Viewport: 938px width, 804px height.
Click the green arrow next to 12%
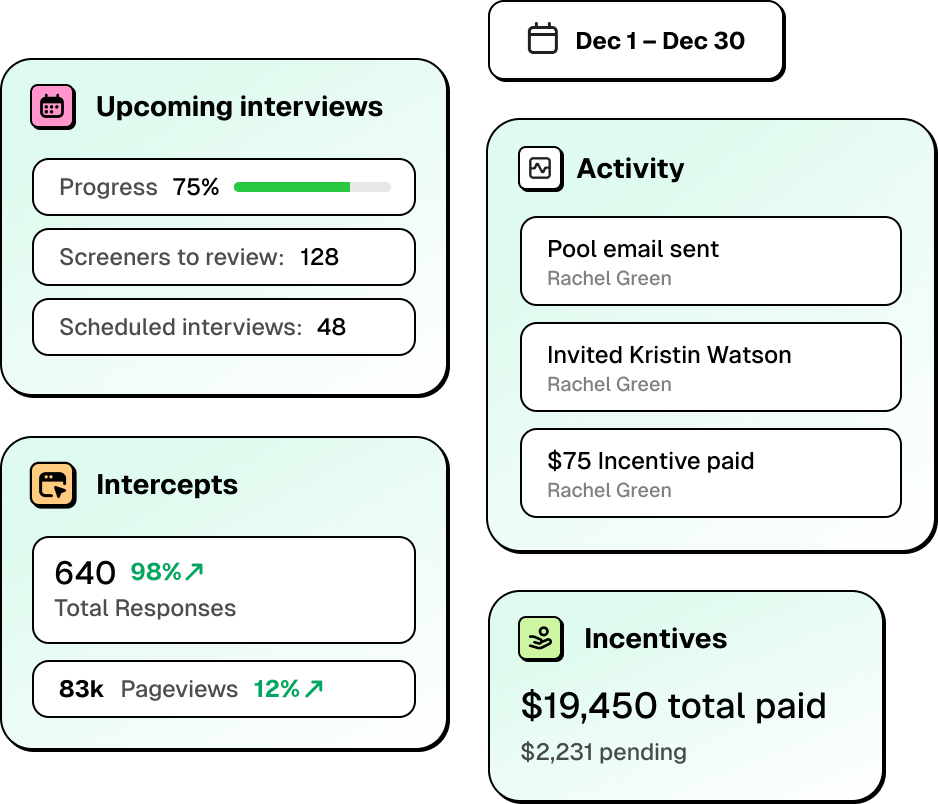click(314, 688)
